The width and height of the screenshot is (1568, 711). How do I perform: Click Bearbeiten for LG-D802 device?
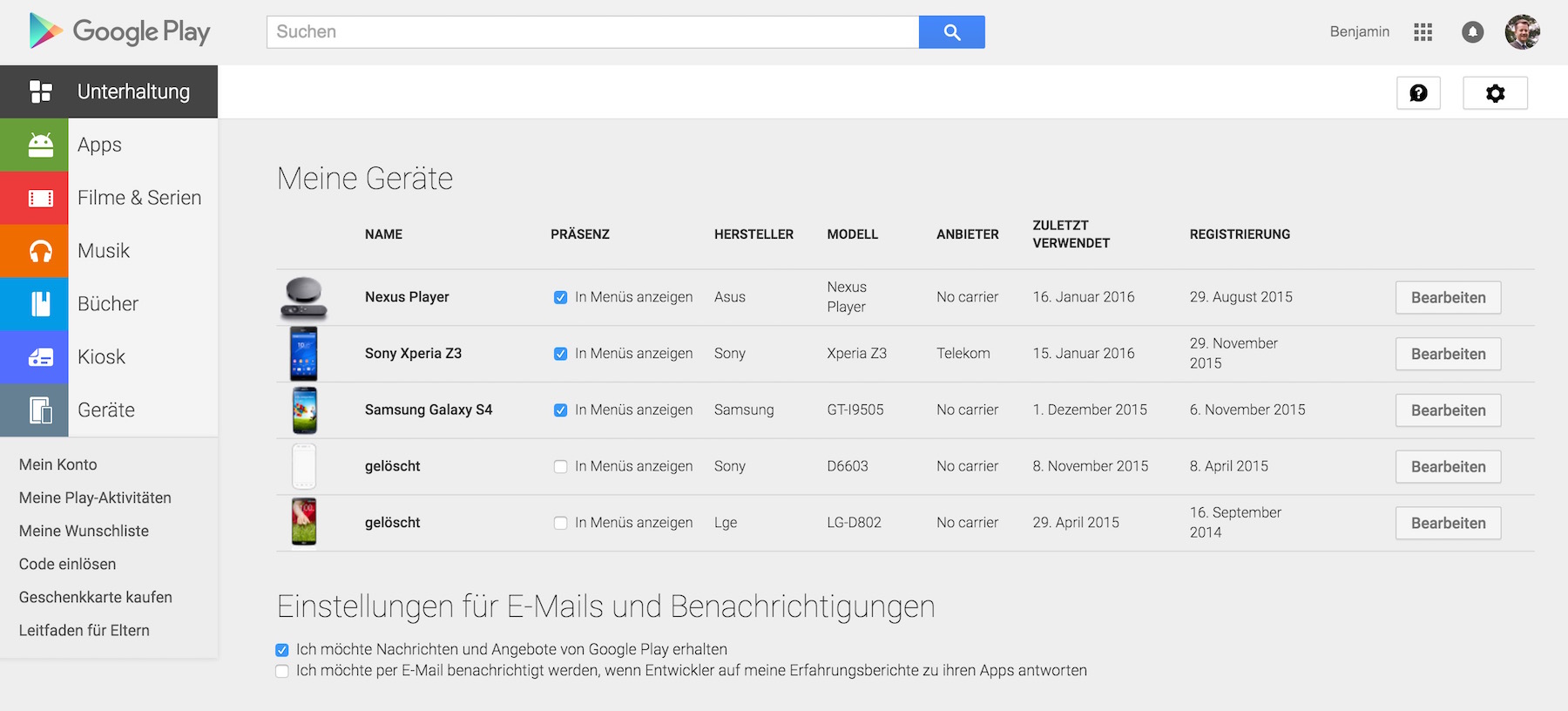click(1448, 523)
